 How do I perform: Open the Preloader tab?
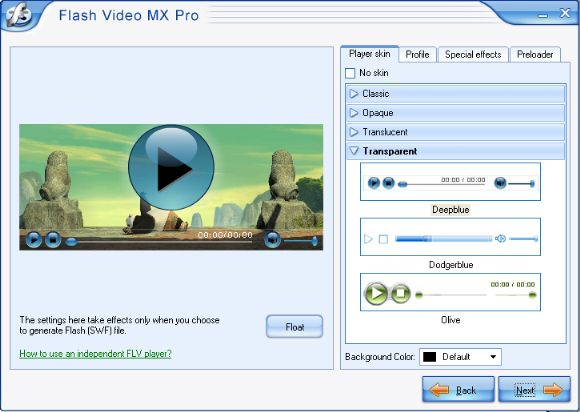tap(535, 55)
